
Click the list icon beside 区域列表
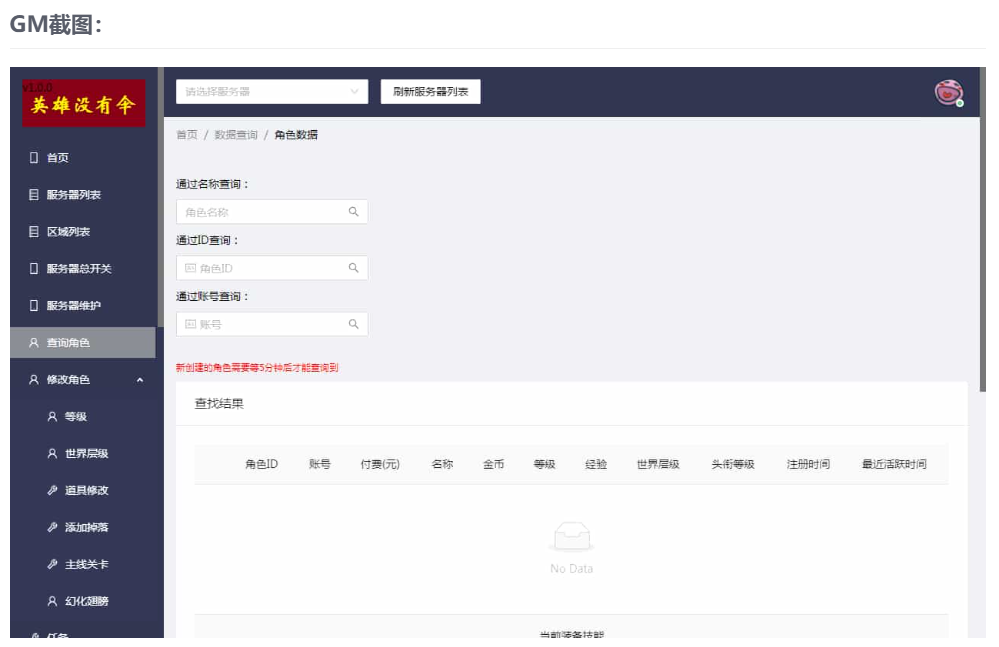click(34, 231)
